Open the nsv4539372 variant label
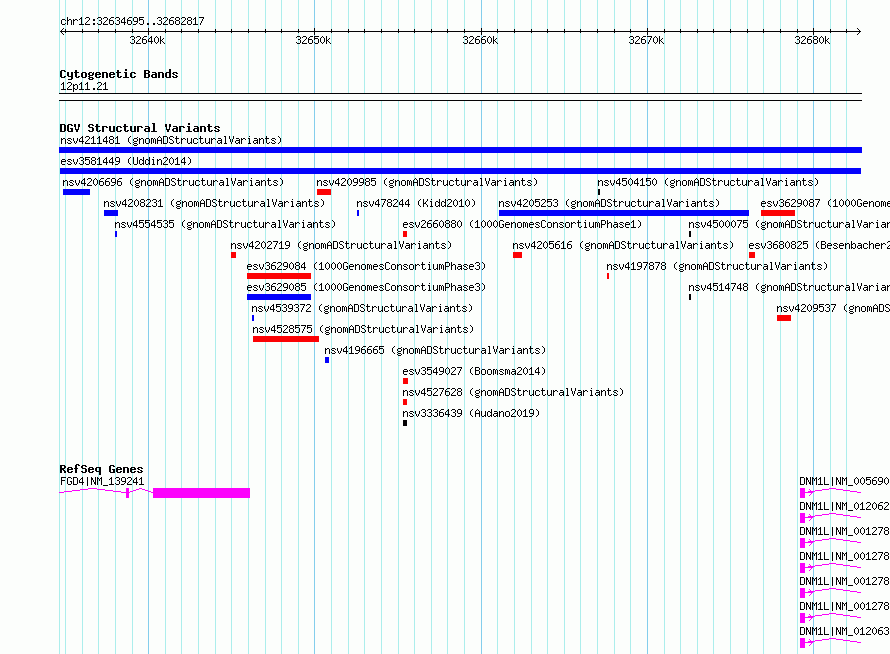The width and height of the screenshot is (890, 654). 362,308
